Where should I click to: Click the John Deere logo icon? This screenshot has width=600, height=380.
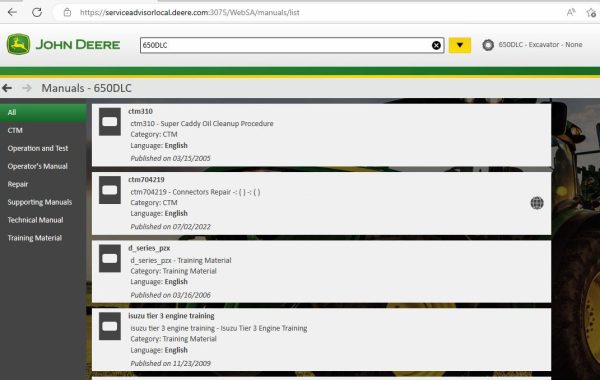click(x=18, y=44)
